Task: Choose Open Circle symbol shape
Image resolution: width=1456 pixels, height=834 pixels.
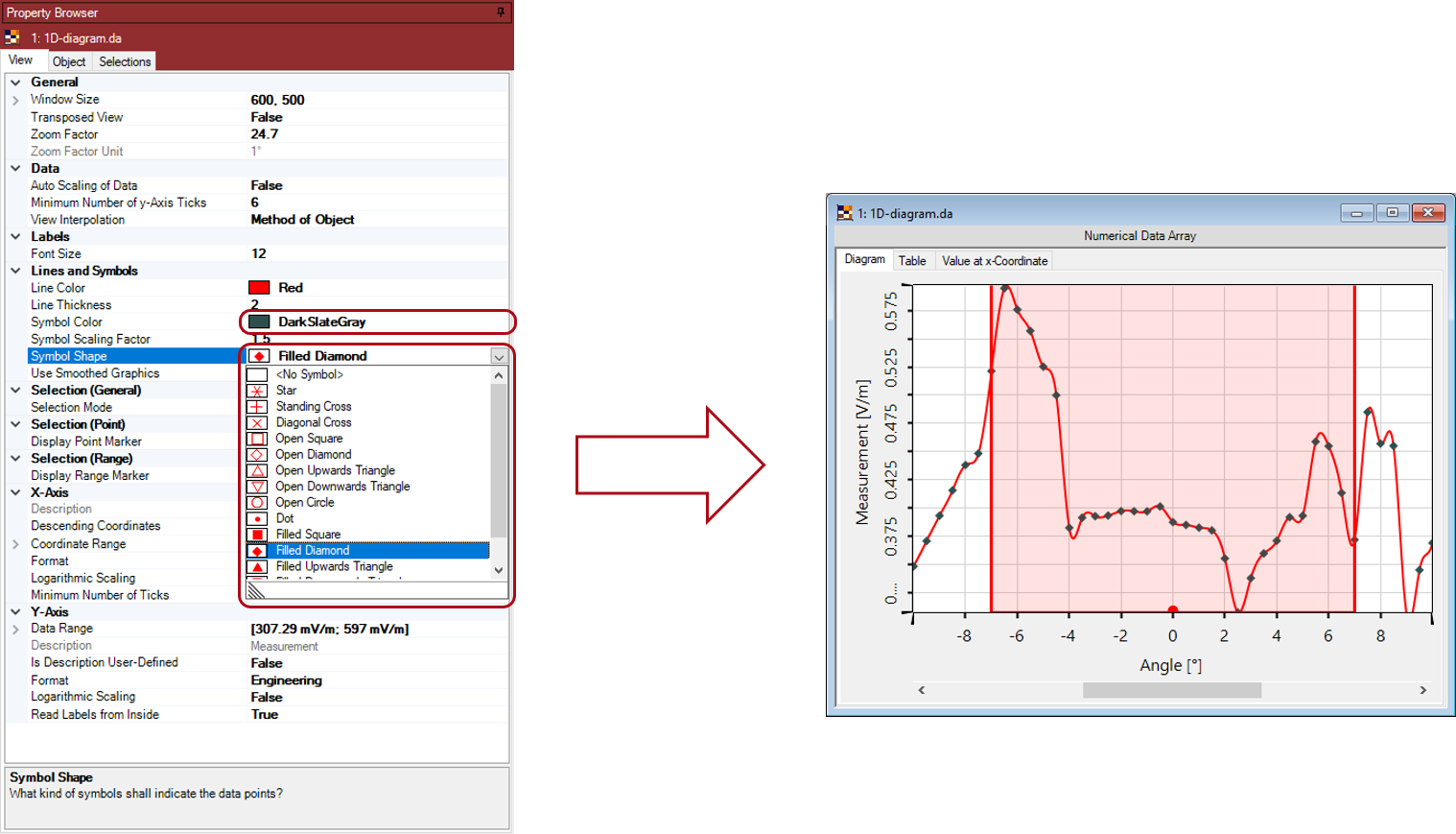Action: pos(368,503)
